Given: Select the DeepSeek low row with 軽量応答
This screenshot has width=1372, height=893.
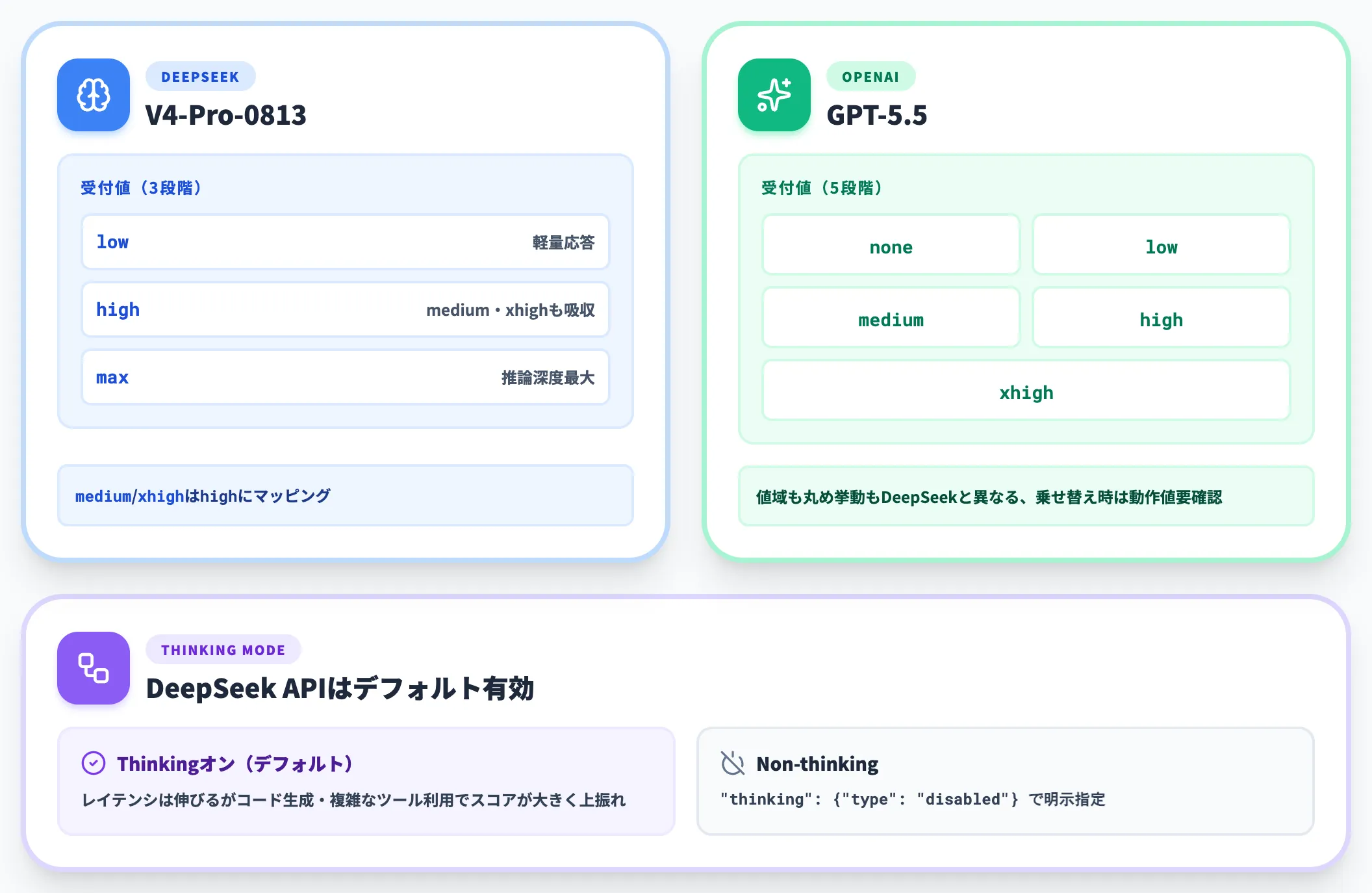Looking at the screenshot, I should (x=346, y=242).
